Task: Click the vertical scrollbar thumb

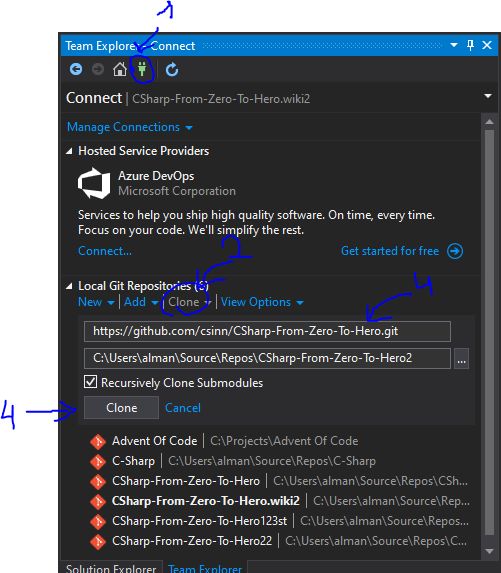Action: [x=489, y=332]
